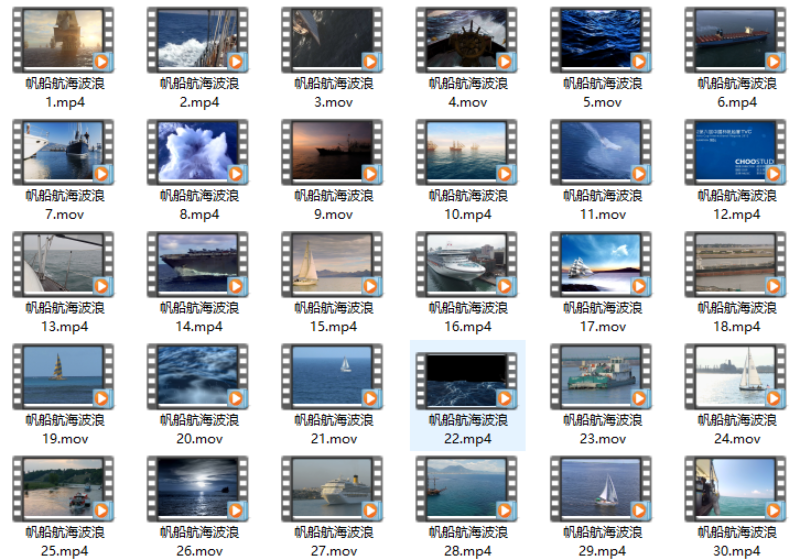Viewport: 800px width, 560px height.
Task: Select cargo ship video icon 帆船航海波浪6.mp4
Action: pos(735,40)
